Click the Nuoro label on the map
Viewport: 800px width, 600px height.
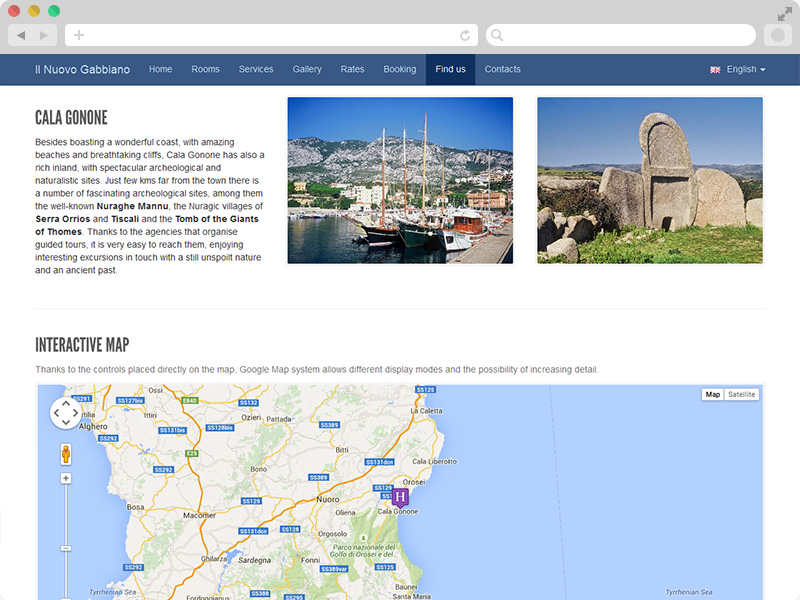328,499
